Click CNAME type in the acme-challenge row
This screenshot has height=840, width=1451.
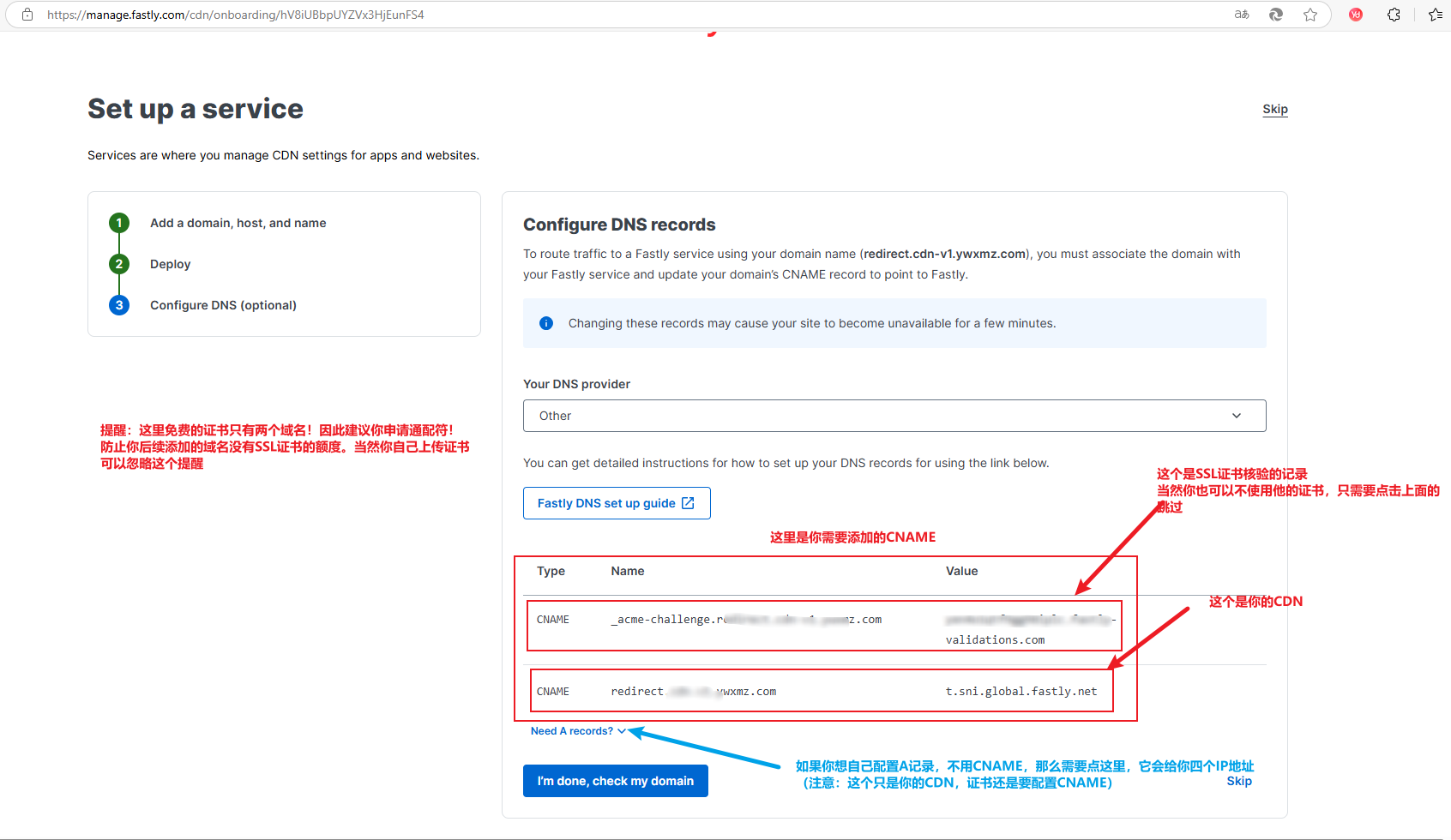coord(553,620)
